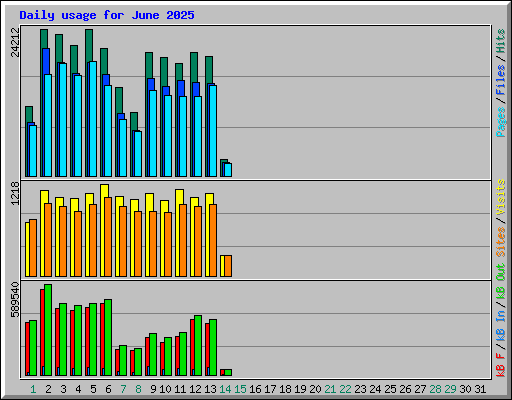Click the "Daily usage for June 2025" title
Screen dimensions: 512x400
(107, 15)
